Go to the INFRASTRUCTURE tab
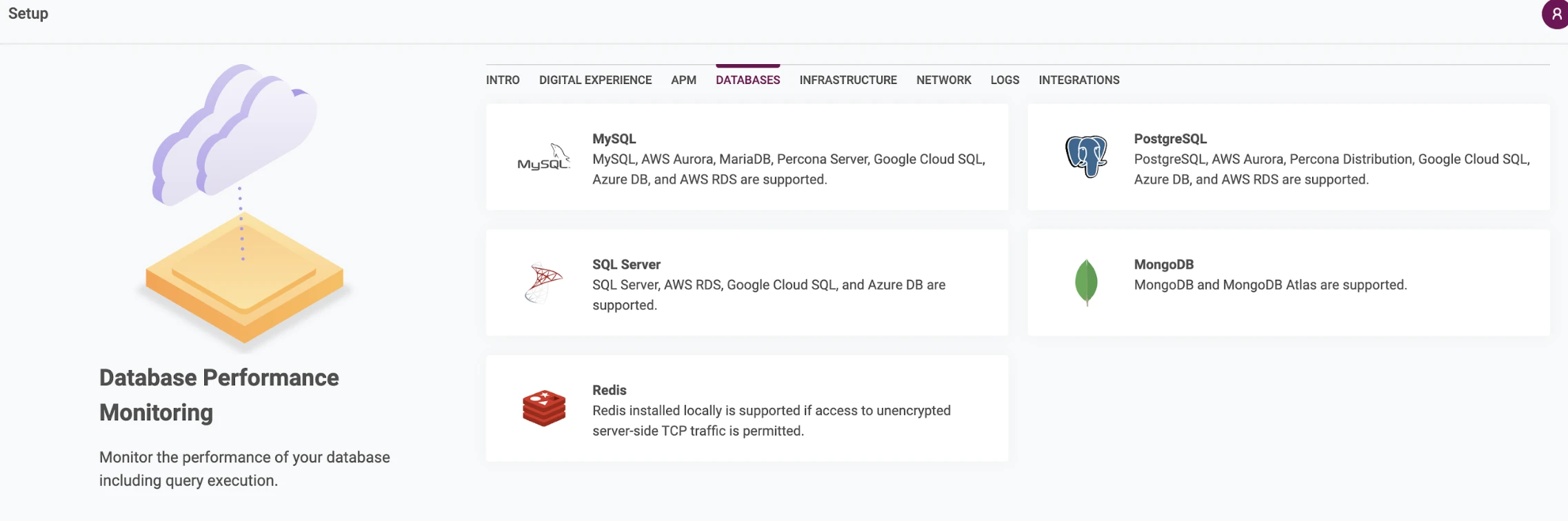This screenshot has height=521, width=1568. point(848,80)
